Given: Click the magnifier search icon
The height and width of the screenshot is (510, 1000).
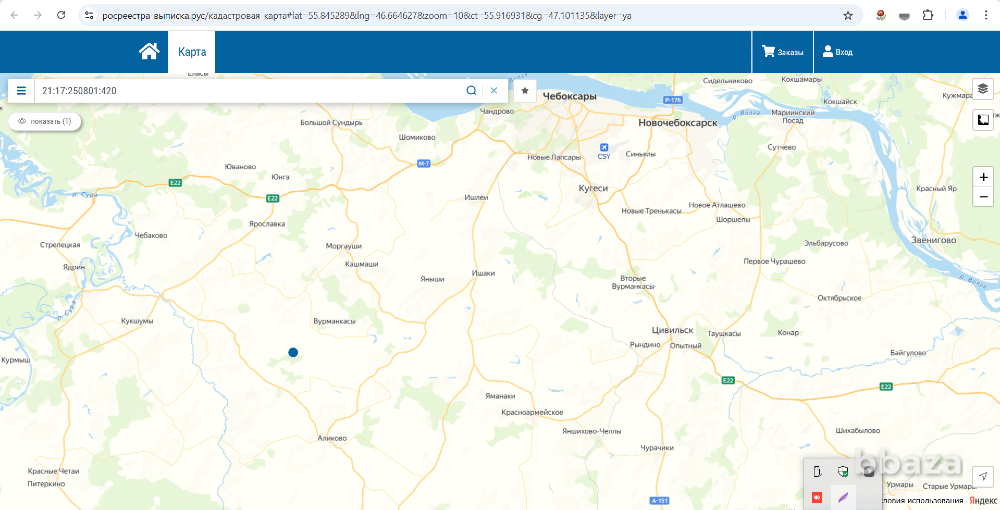Looking at the screenshot, I should tap(471, 90).
